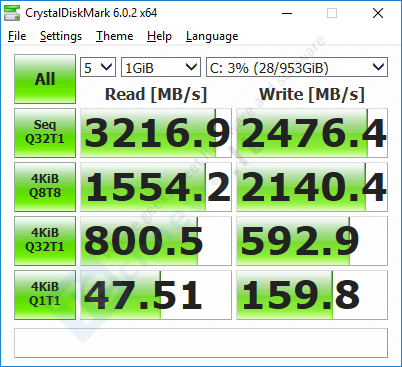Start the Seq Q32T1 test
This screenshot has width=402, height=367.
(45, 133)
